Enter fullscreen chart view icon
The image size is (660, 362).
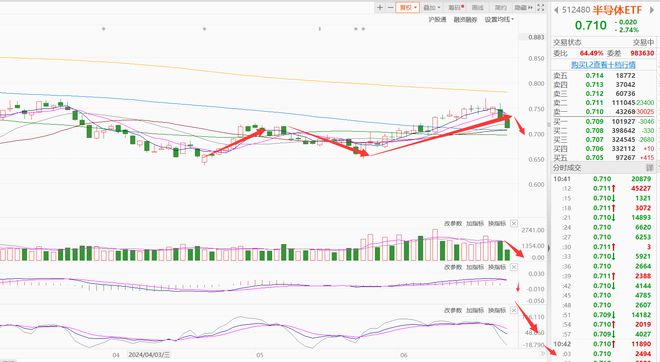[x=540, y=8]
